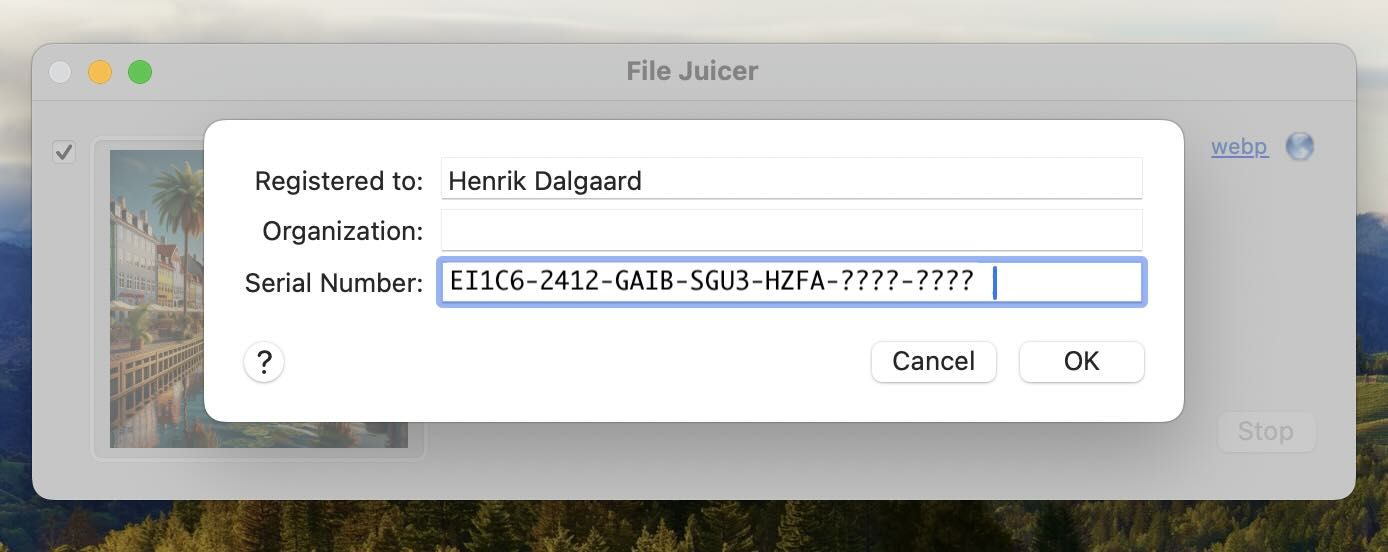Focus the empty Organization field
The width and height of the screenshot is (1388, 552).
pyautogui.click(x=791, y=230)
